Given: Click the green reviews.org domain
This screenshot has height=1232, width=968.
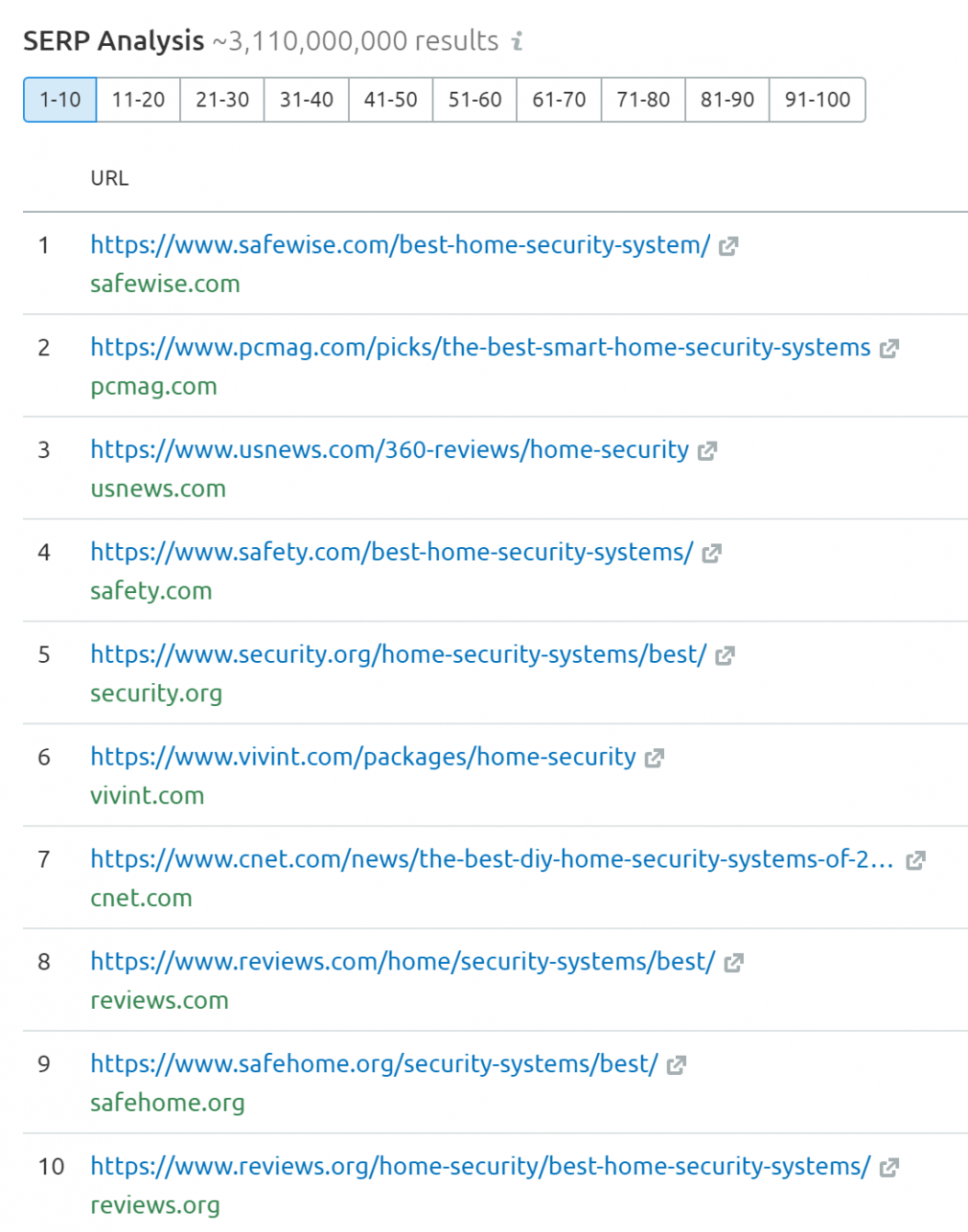Looking at the screenshot, I should [155, 1206].
